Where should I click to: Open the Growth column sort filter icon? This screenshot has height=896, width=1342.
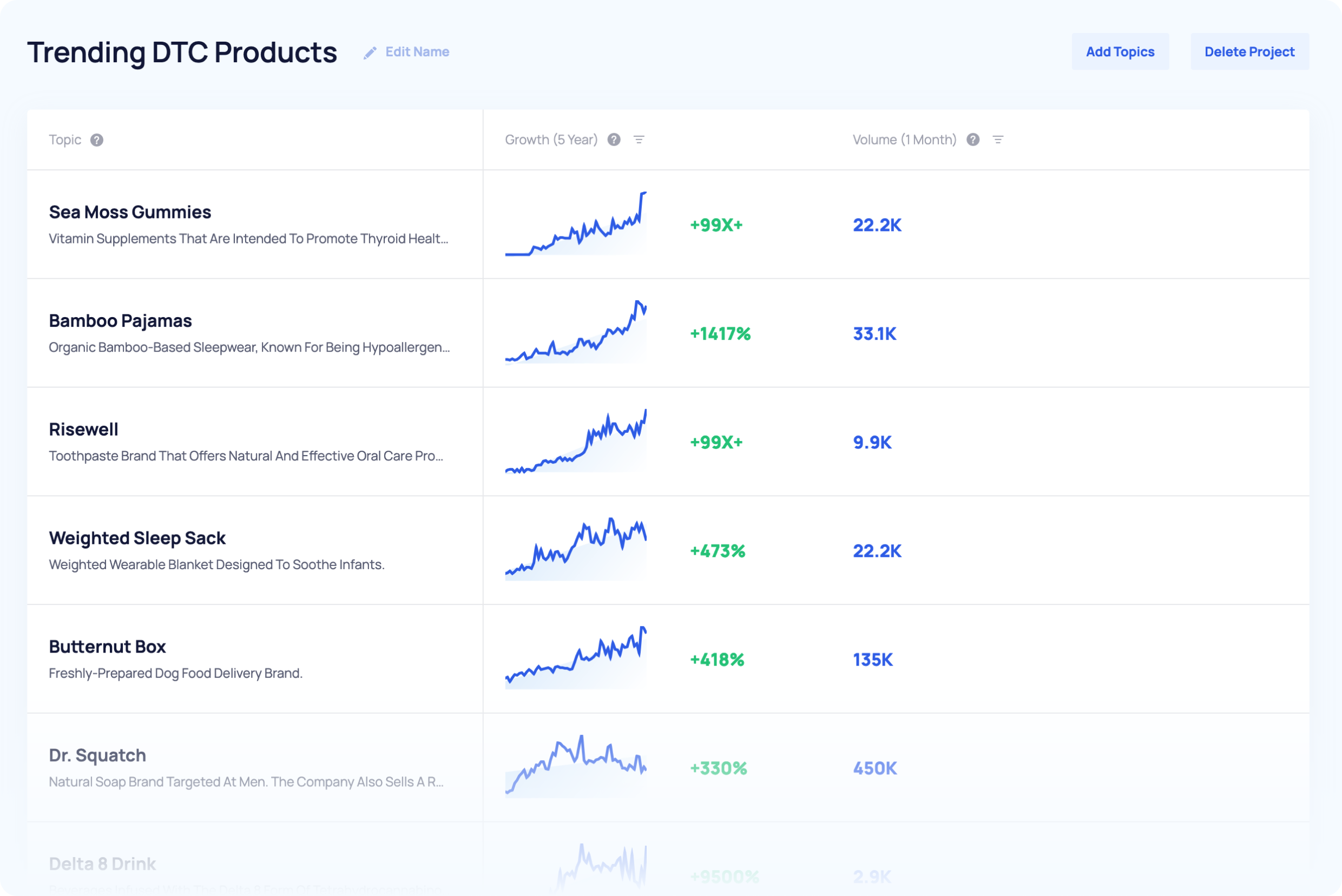click(639, 140)
